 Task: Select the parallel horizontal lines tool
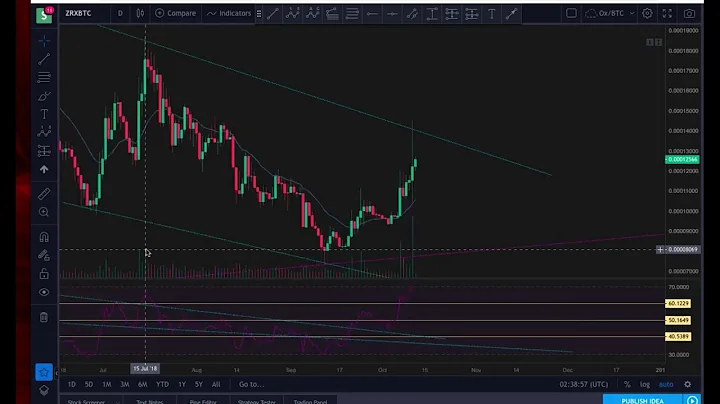(x=352, y=14)
